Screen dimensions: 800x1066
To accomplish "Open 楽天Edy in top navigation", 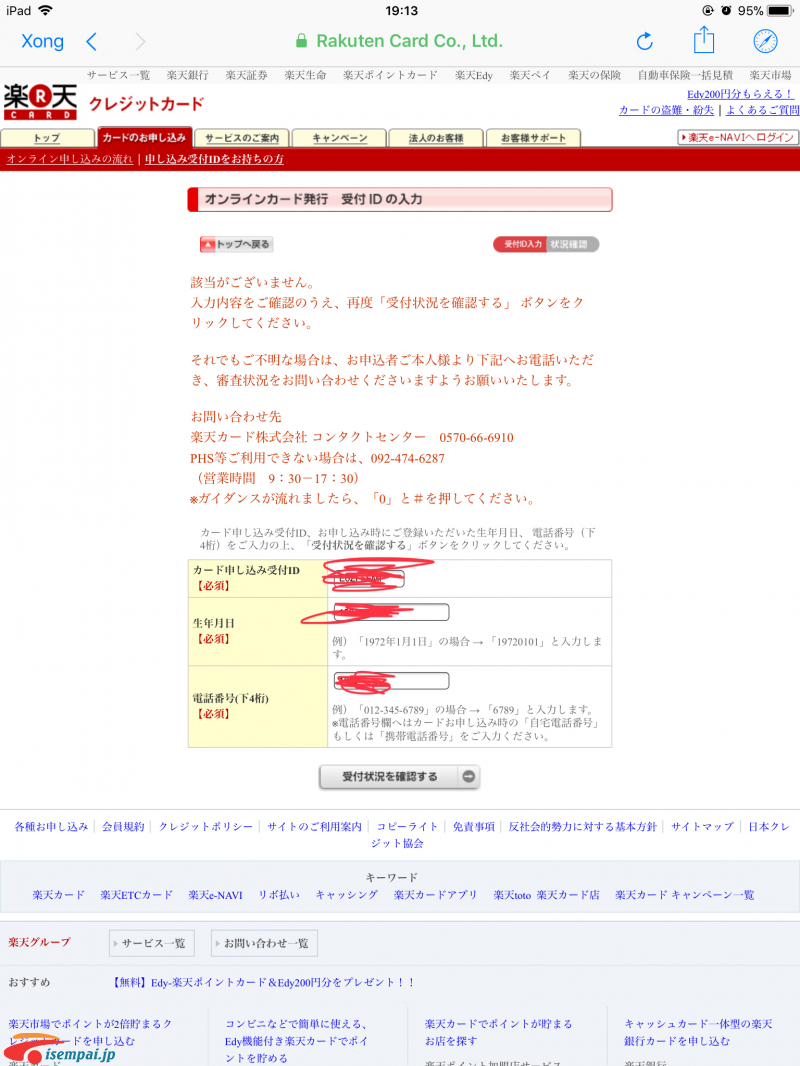I will pyautogui.click(x=474, y=75).
